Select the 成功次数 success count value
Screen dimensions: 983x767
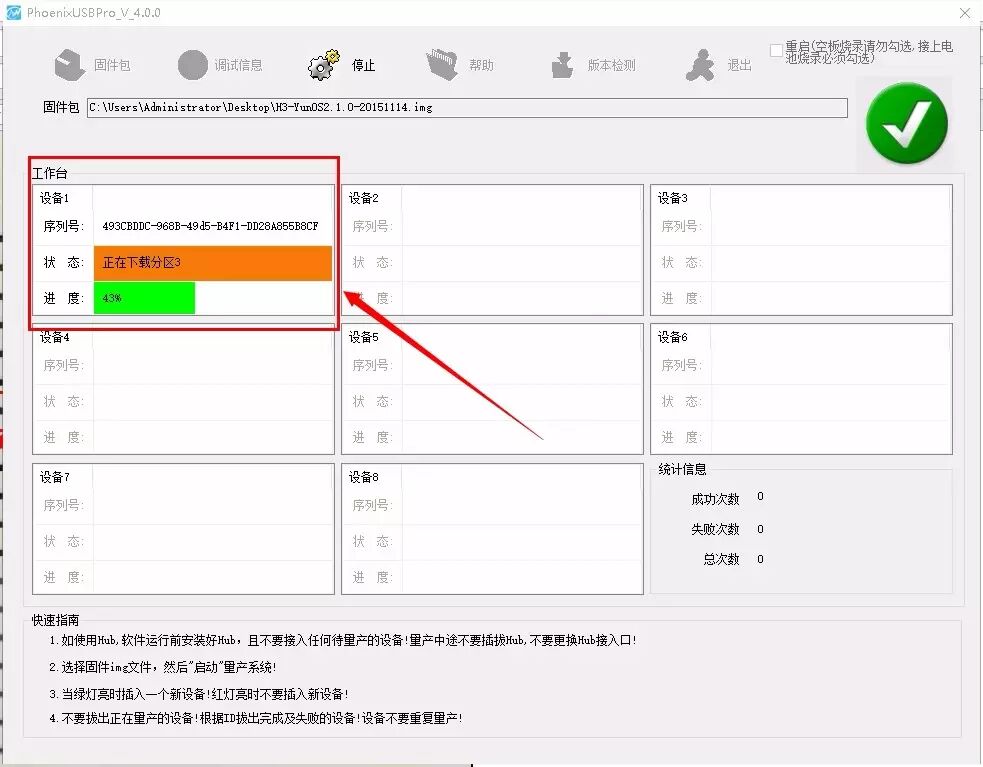click(x=759, y=497)
